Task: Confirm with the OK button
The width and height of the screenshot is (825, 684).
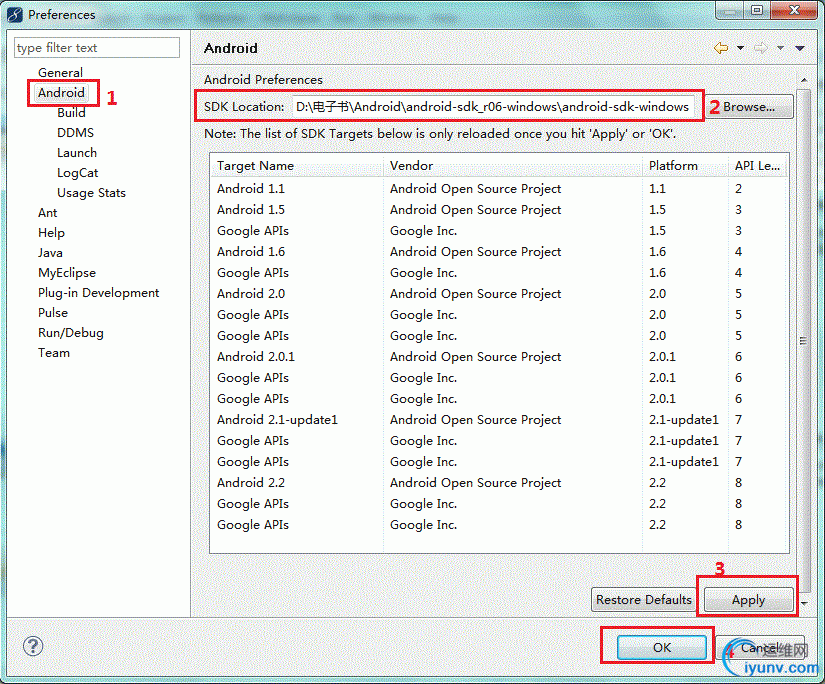Action: (662, 647)
